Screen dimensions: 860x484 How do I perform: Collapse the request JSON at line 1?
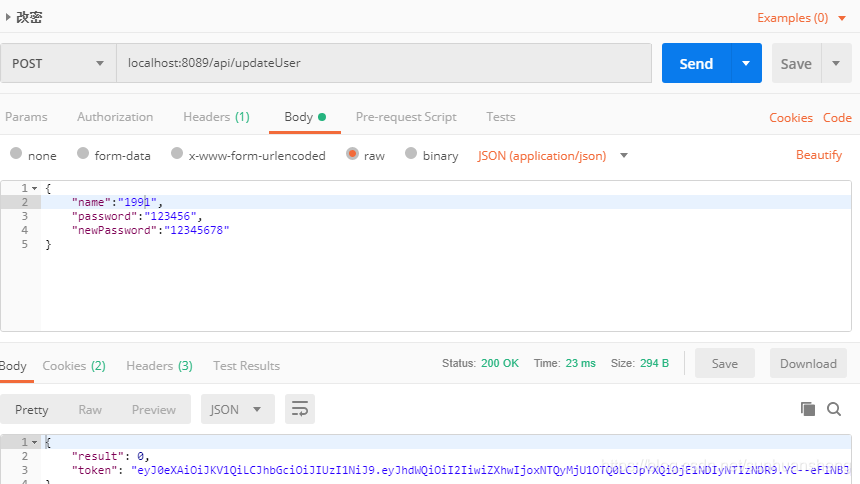[35, 188]
